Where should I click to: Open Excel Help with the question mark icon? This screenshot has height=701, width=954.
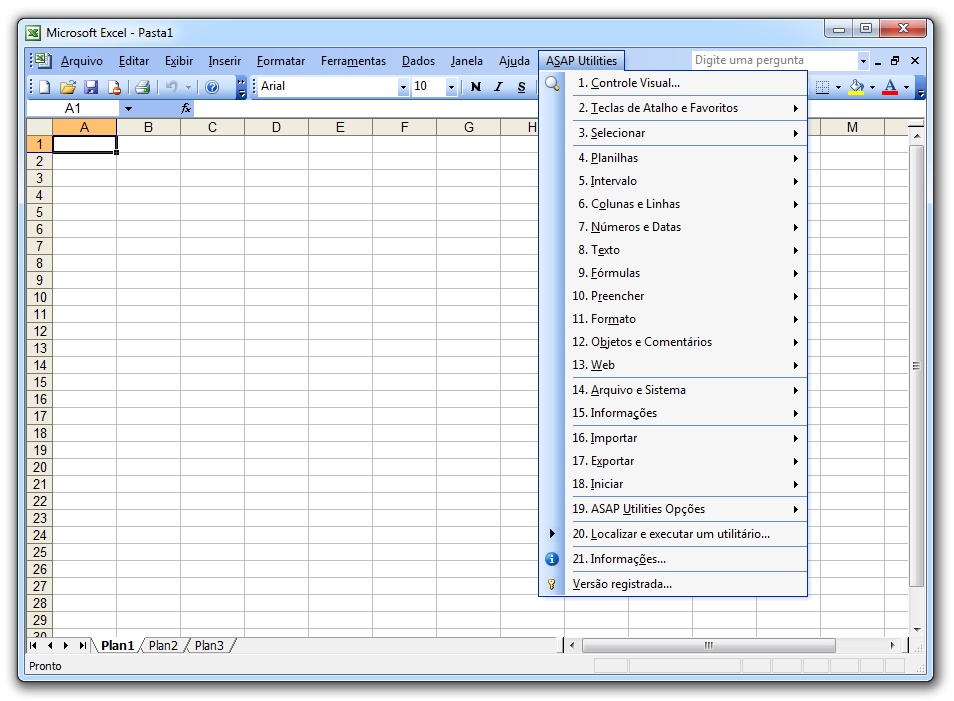point(211,86)
